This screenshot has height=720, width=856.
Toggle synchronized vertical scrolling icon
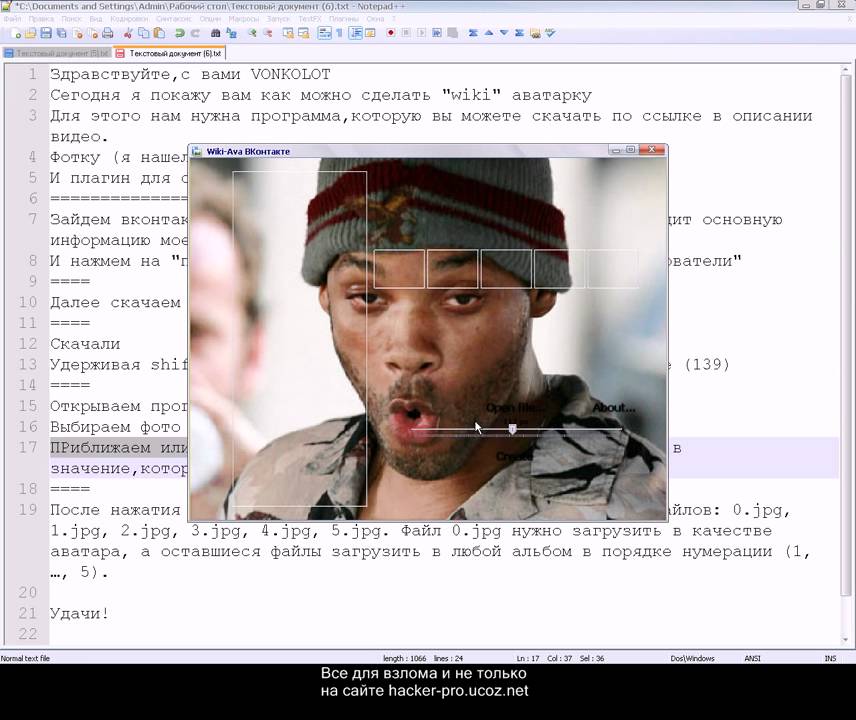[288, 33]
